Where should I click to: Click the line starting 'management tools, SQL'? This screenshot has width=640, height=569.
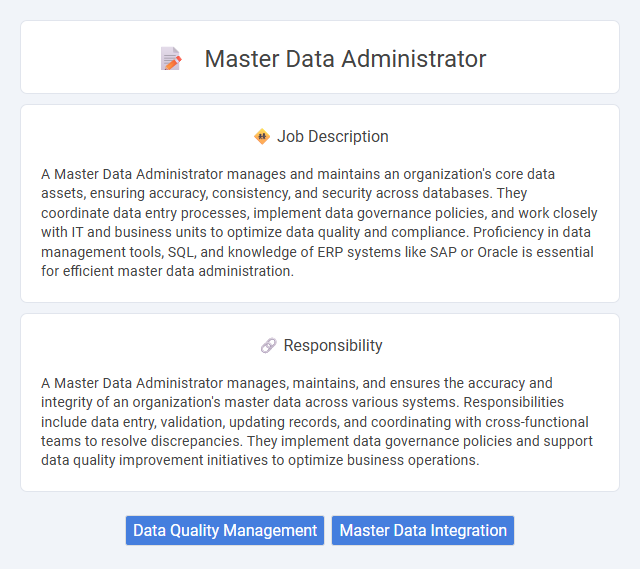pyautogui.click(x=317, y=252)
